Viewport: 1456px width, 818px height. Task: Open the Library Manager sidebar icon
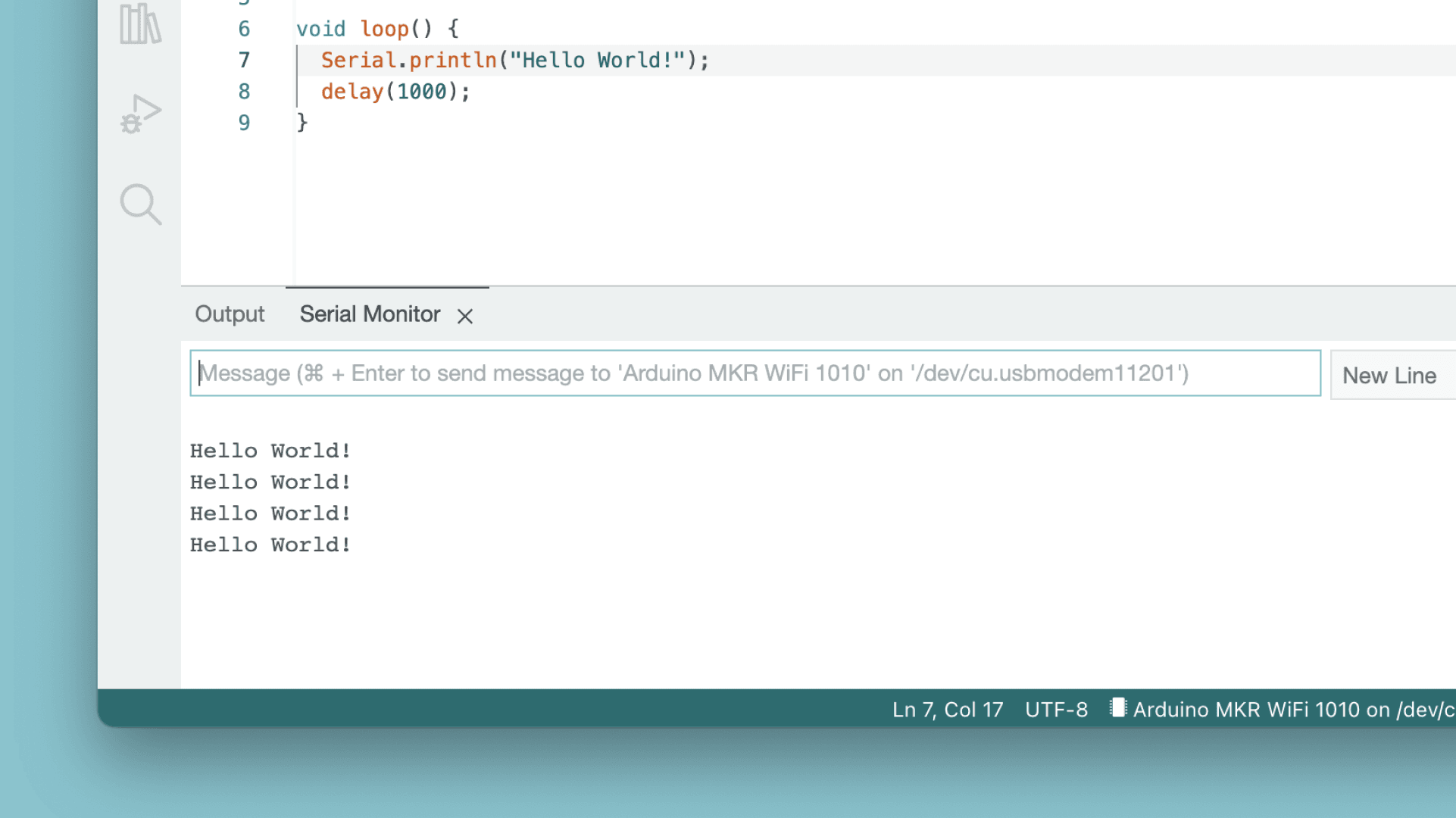(140, 23)
